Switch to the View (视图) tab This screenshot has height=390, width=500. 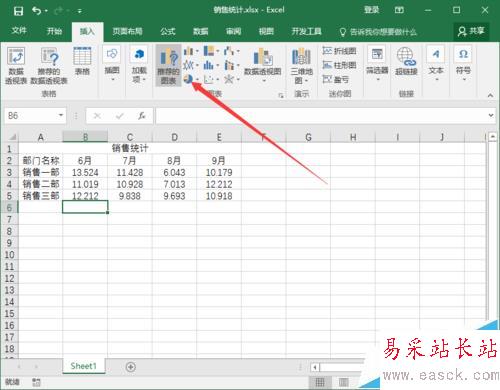(266, 31)
